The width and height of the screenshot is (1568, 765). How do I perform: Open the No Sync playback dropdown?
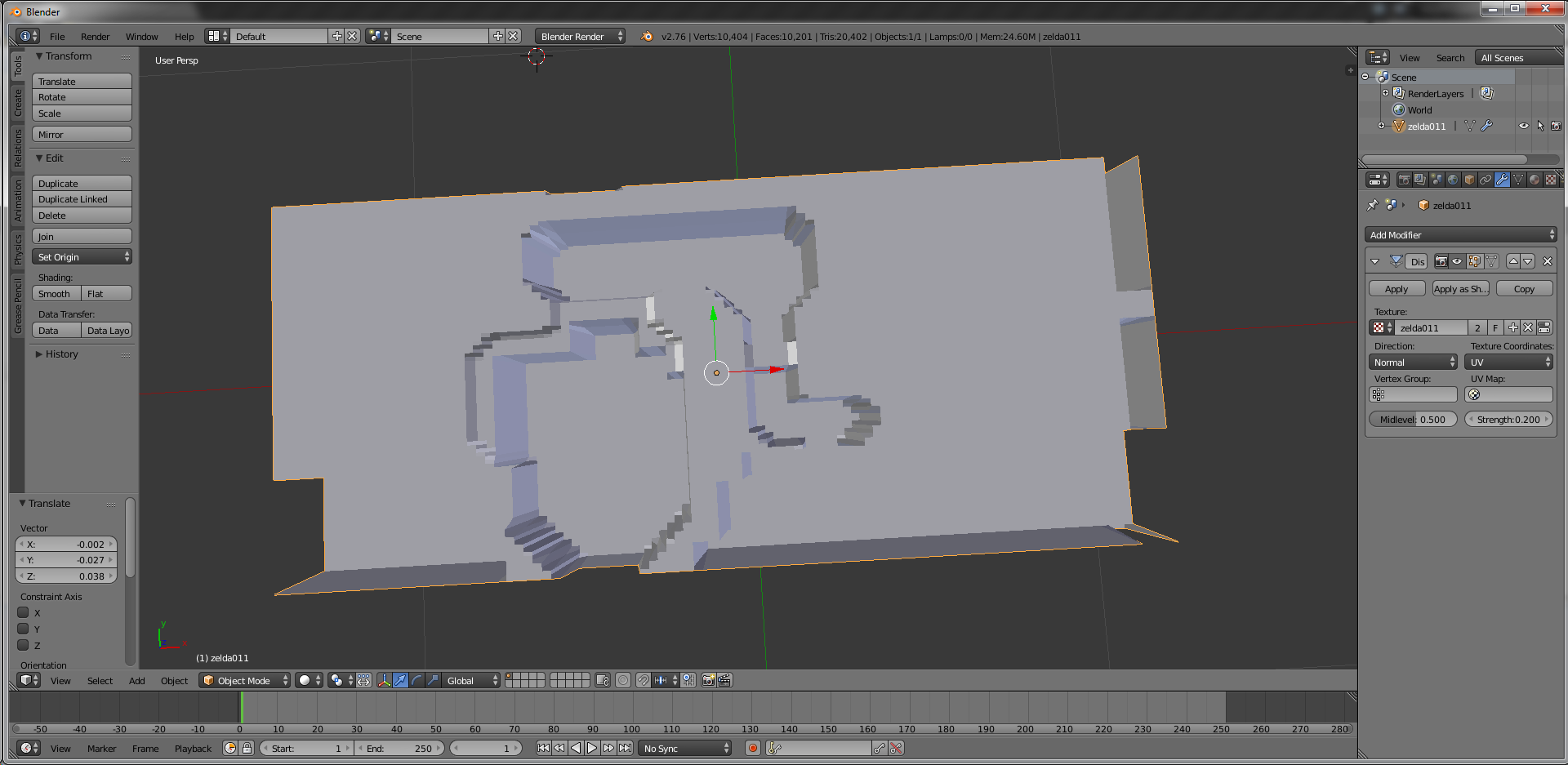click(x=685, y=748)
